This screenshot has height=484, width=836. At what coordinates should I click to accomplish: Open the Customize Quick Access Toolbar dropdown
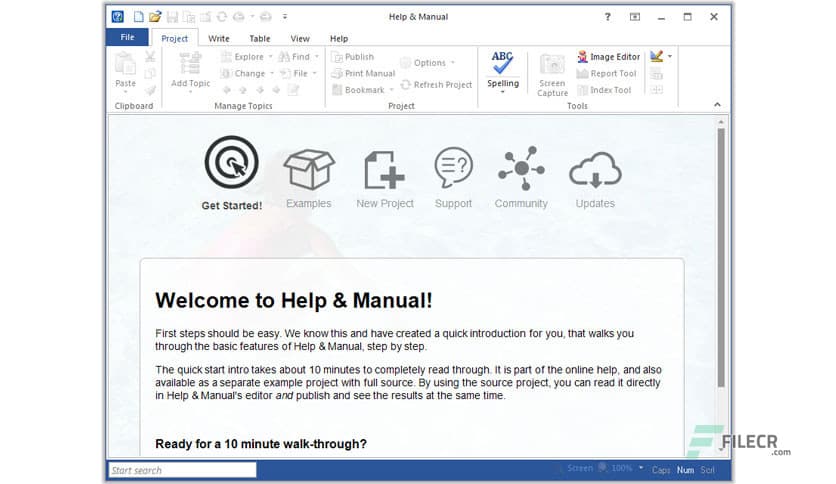[285, 17]
